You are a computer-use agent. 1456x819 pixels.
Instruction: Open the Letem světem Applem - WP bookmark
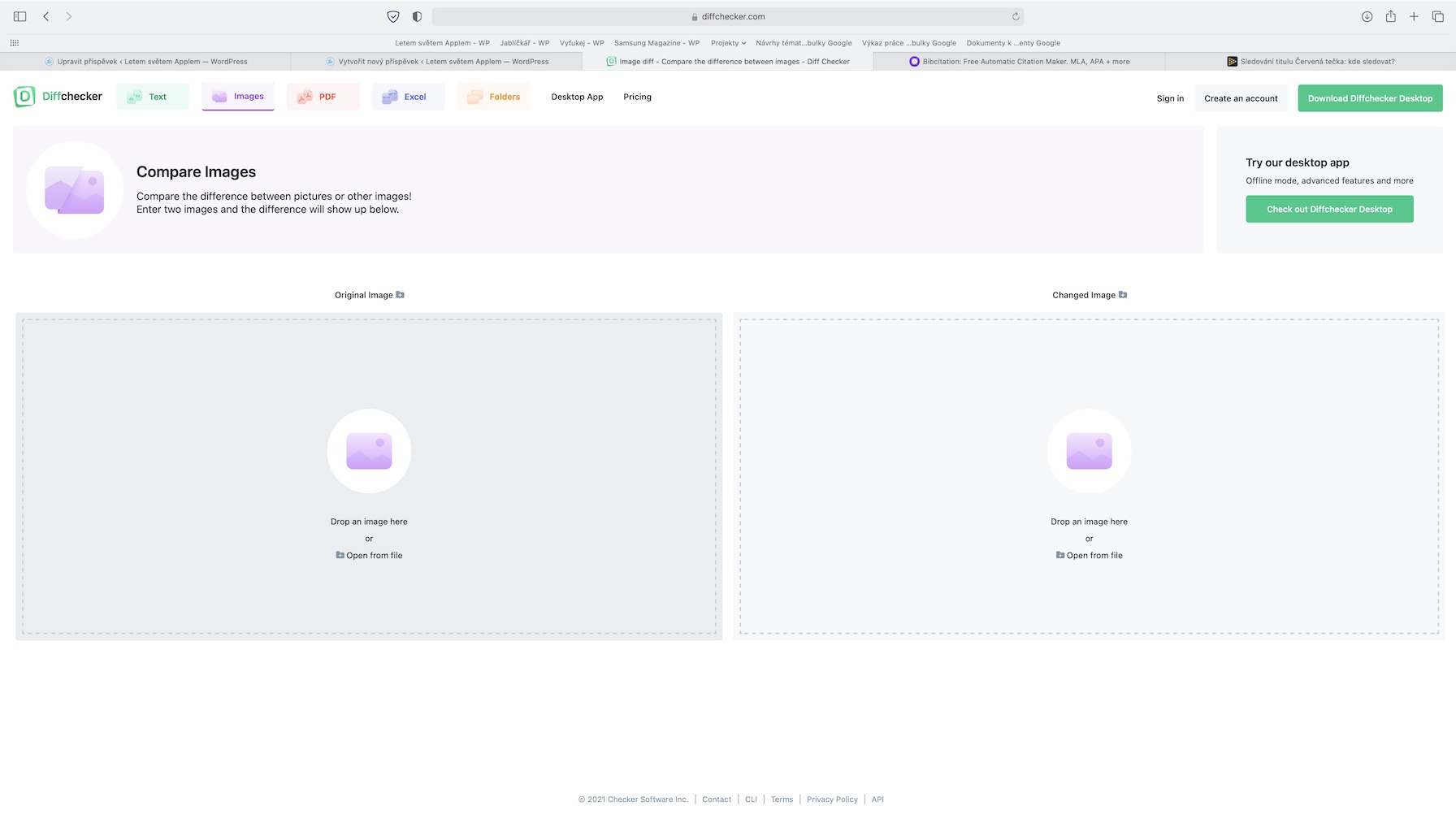pos(442,43)
